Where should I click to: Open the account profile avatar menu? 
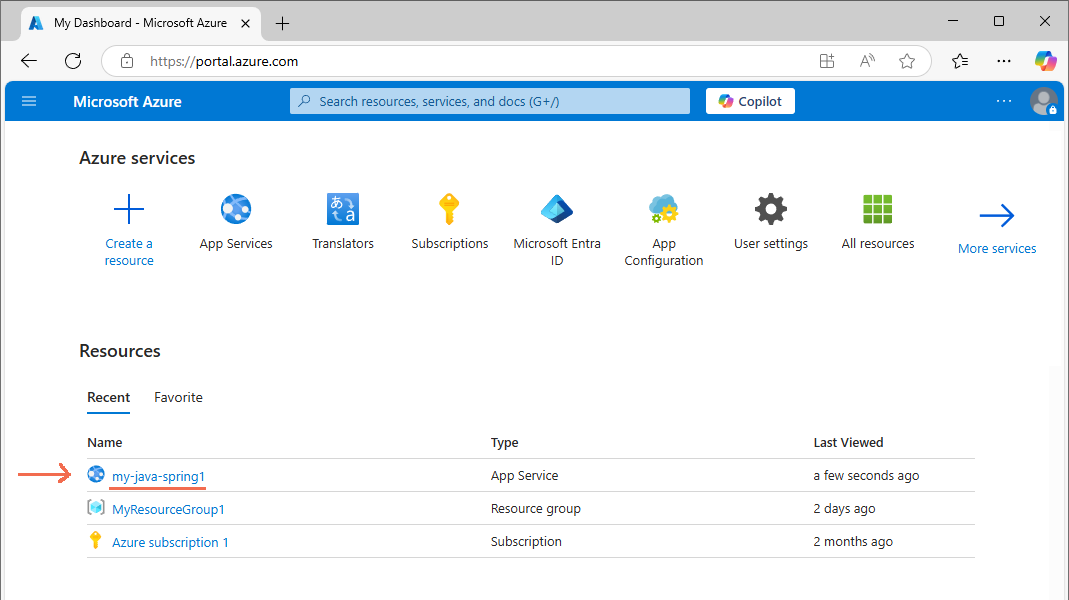tap(1043, 101)
